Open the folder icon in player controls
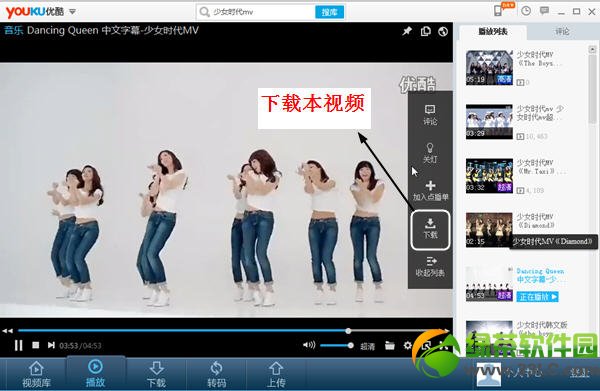 [x=390, y=345]
